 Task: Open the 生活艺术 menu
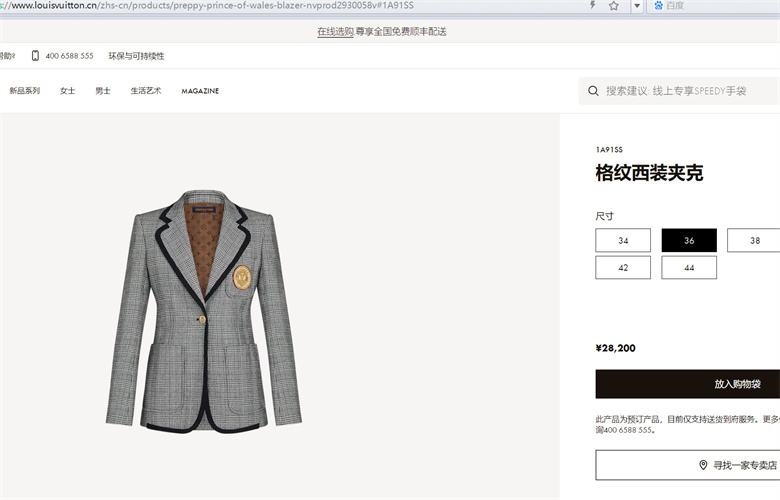tap(146, 91)
